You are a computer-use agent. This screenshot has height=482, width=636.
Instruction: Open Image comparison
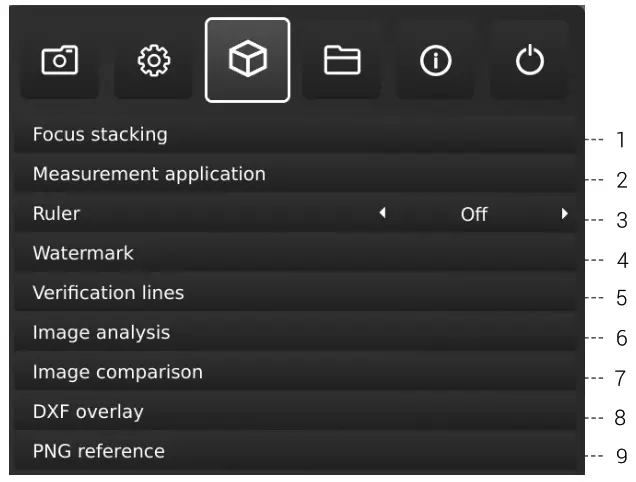[117, 372]
